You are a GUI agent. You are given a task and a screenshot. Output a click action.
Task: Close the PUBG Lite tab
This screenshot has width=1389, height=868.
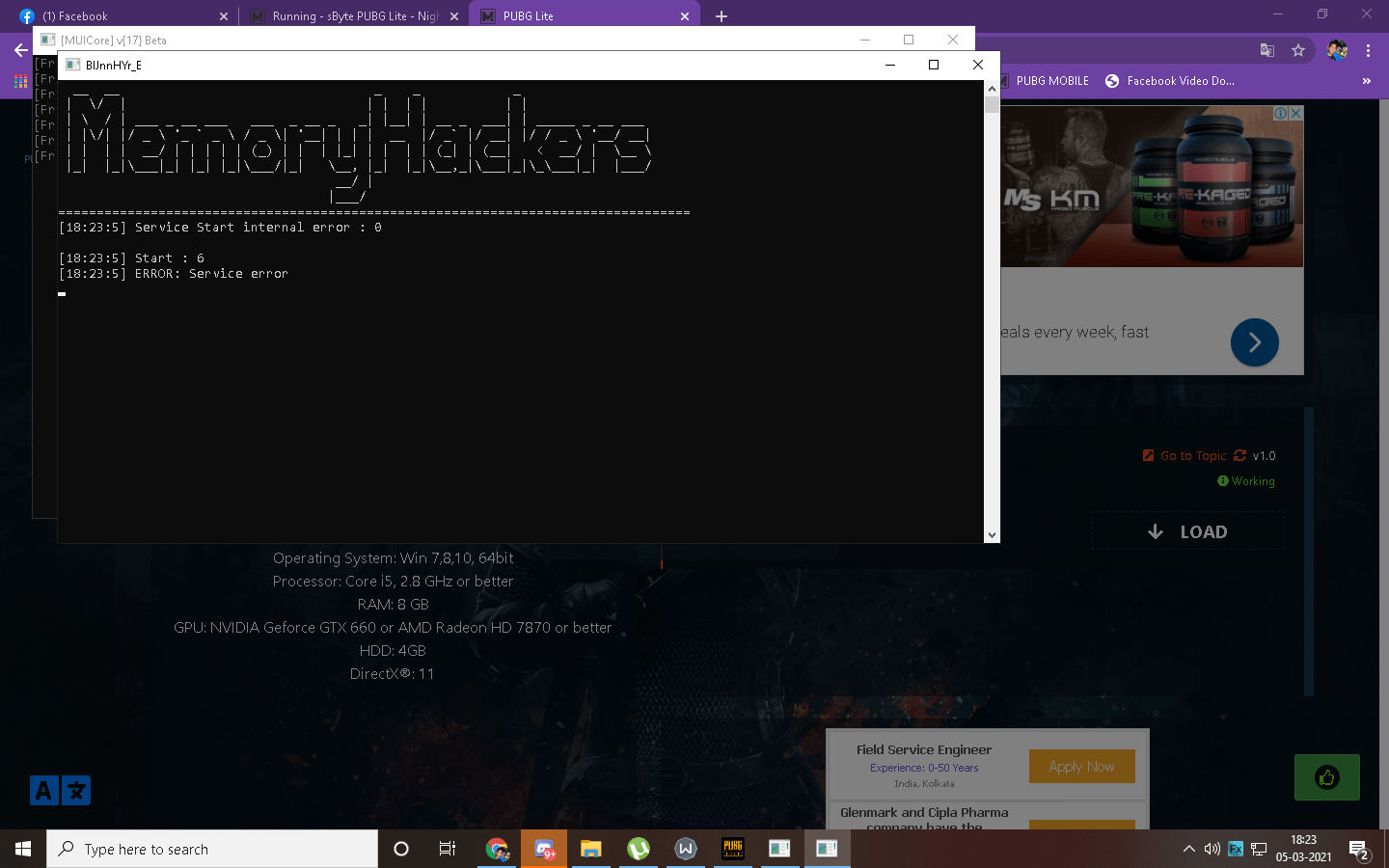tap(685, 16)
